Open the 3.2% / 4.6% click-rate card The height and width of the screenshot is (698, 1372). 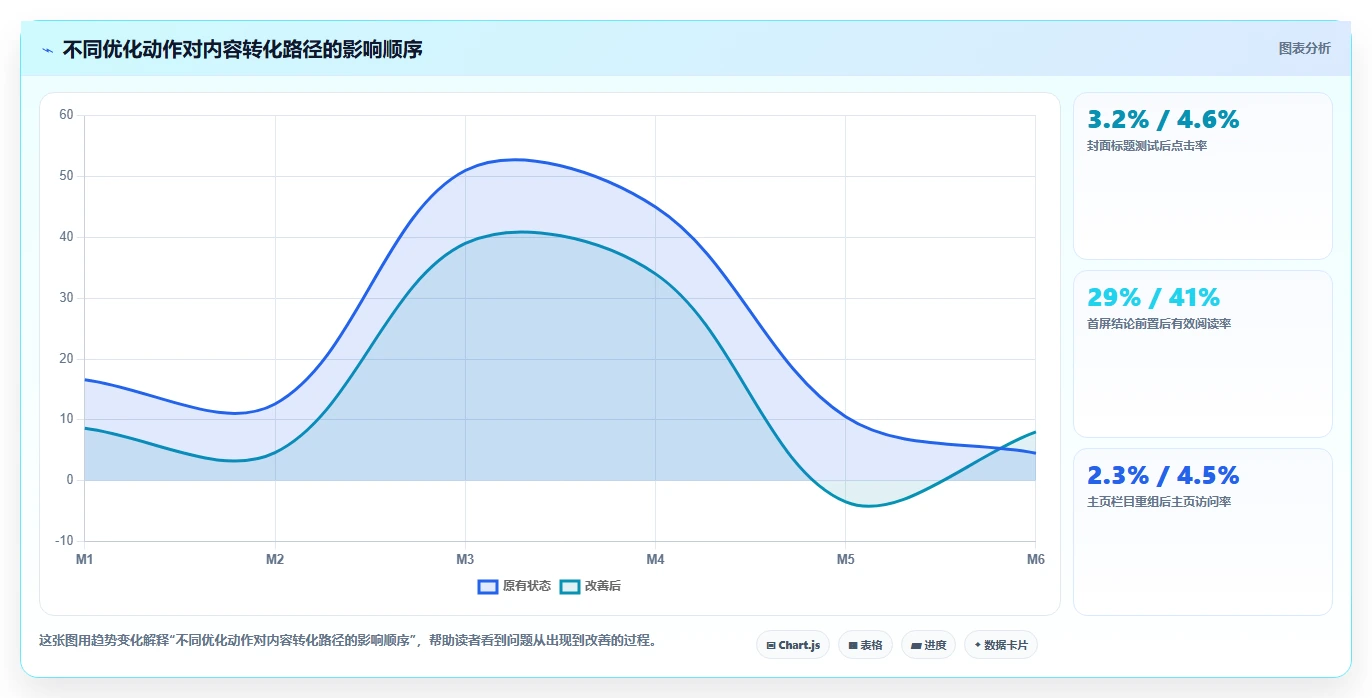[1202, 176]
